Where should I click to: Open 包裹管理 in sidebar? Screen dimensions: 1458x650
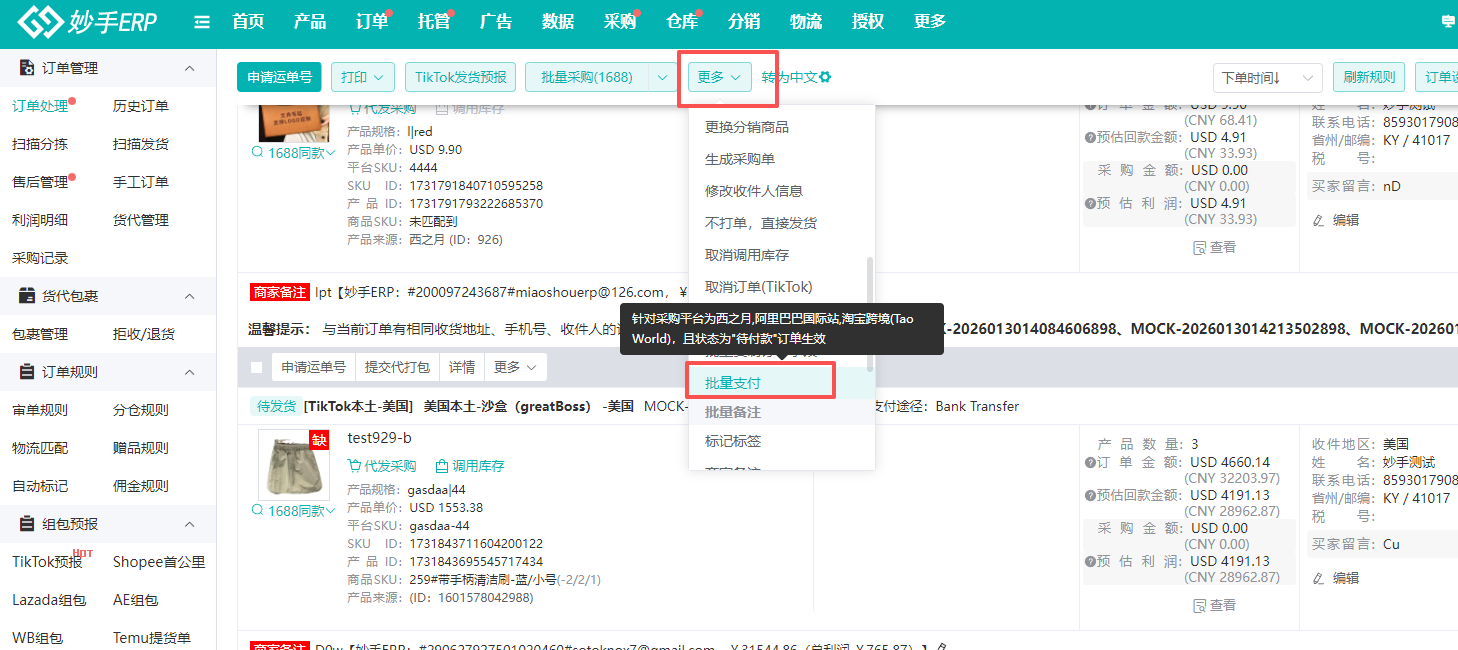40,334
